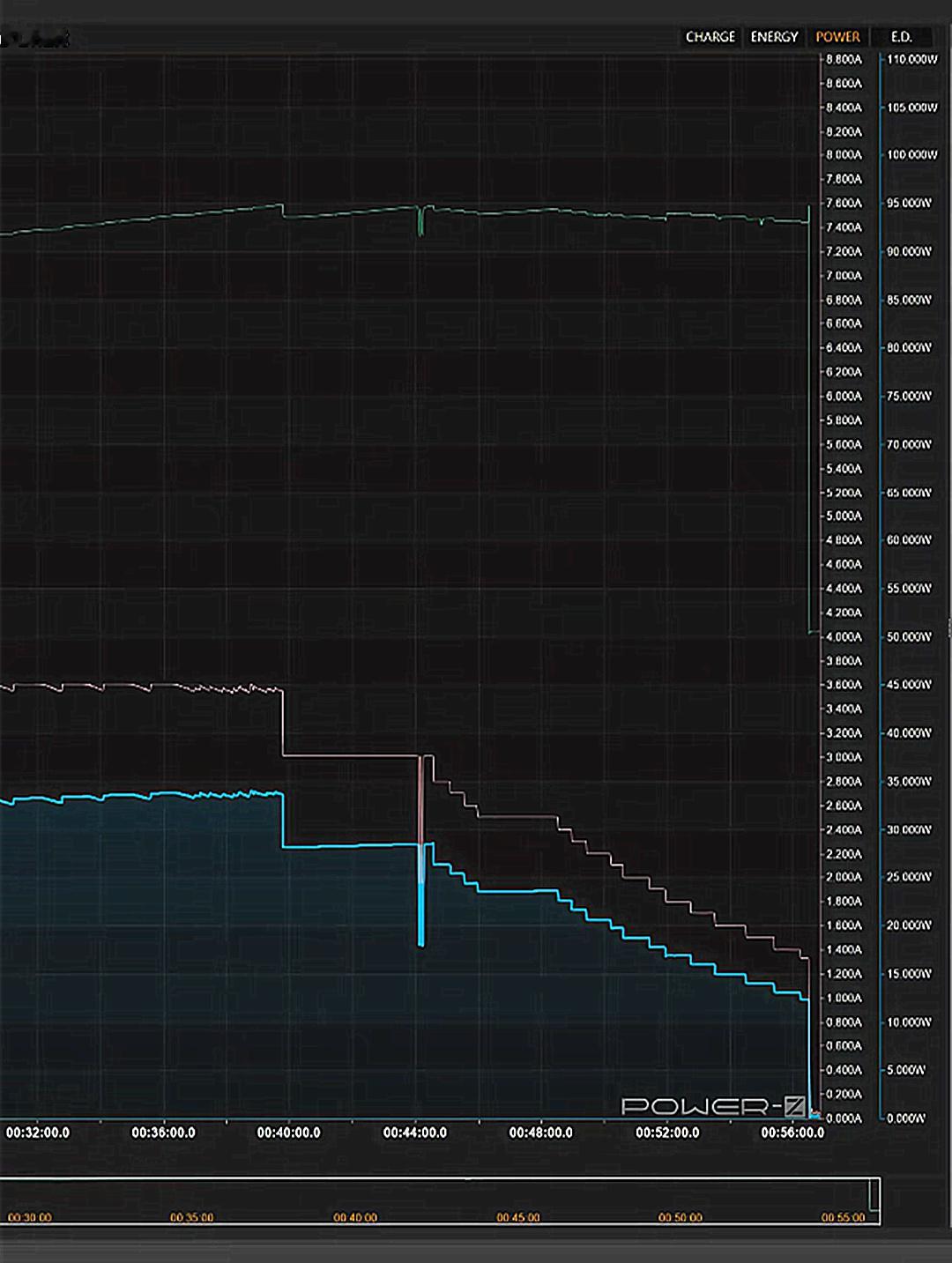Click the 75.000W power axis label
The image size is (952, 1263).
point(910,397)
